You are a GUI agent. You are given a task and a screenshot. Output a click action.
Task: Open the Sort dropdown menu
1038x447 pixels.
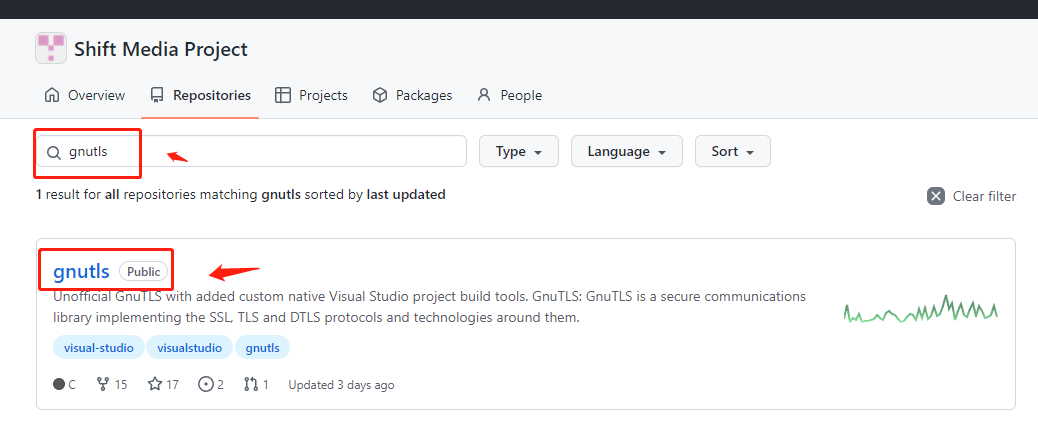pos(732,152)
